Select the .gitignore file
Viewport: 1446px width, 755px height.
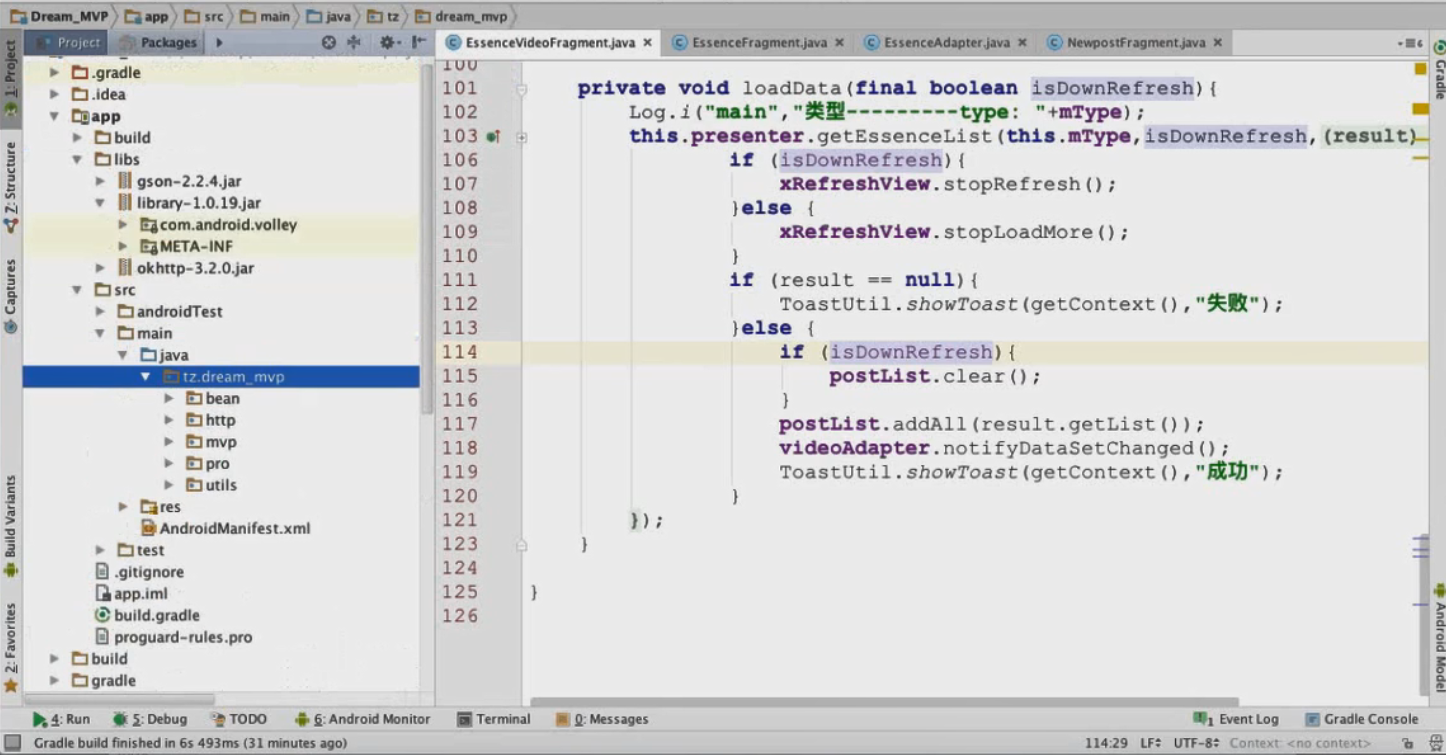tap(139, 572)
